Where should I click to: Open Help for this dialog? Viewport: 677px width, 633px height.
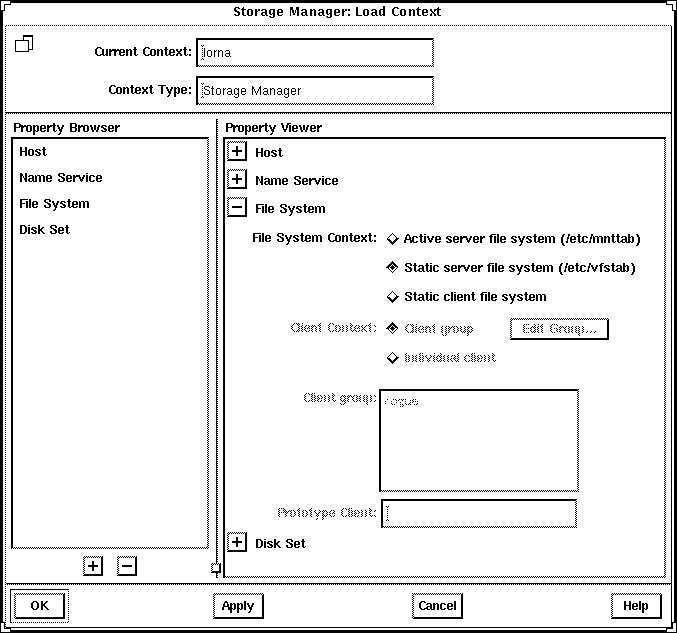click(x=636, y=606)
